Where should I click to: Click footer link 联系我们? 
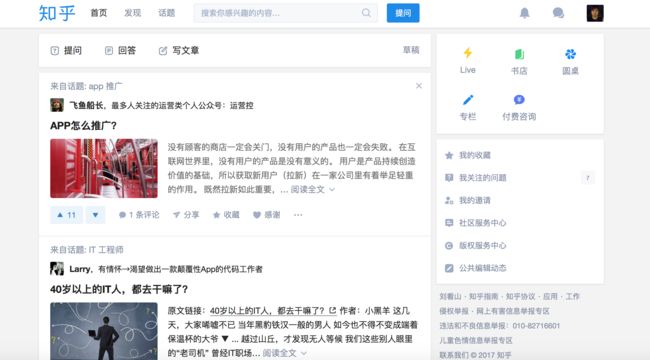(454, 355)
